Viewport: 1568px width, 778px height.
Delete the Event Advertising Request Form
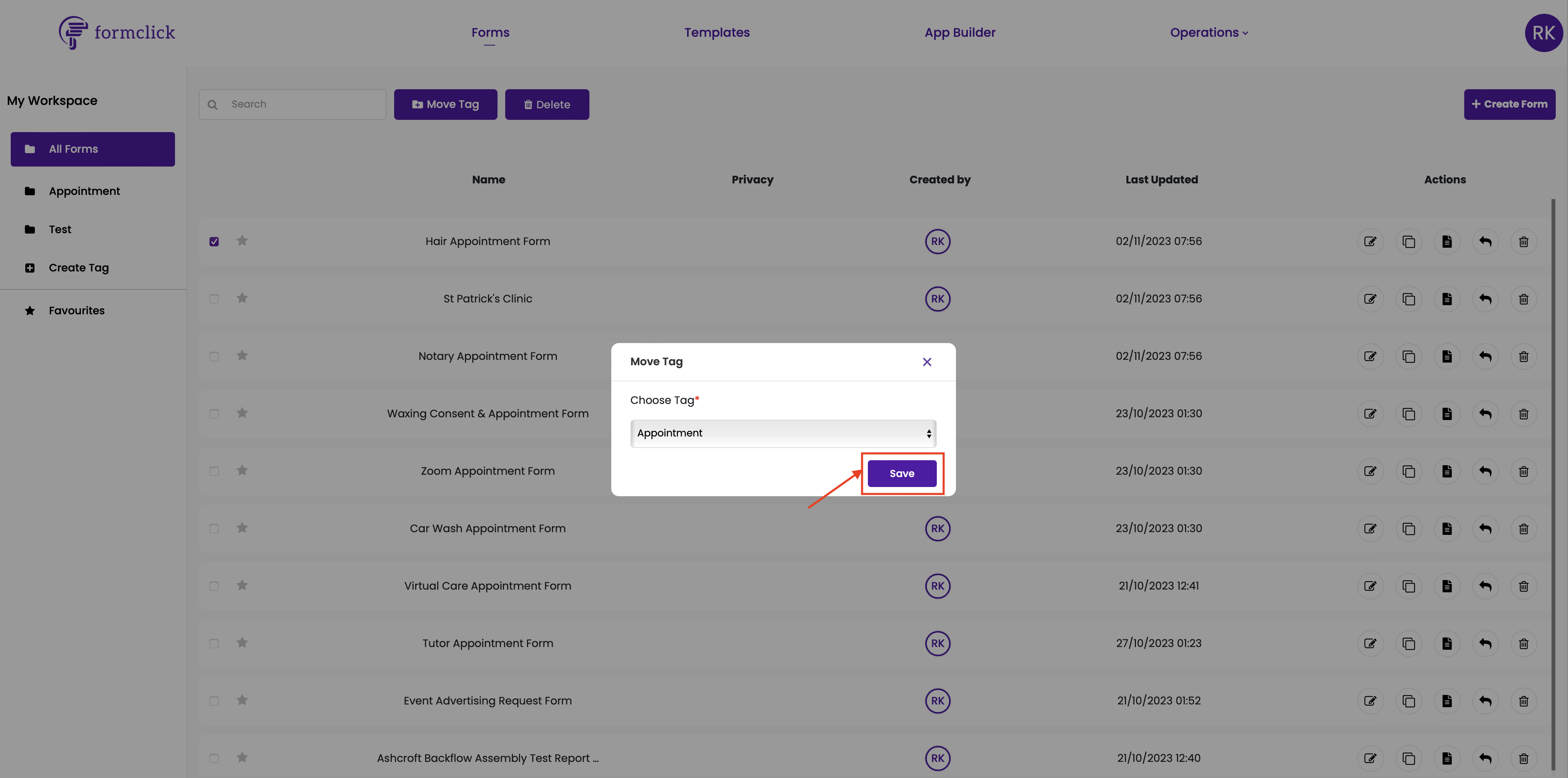coord(1523,701)
